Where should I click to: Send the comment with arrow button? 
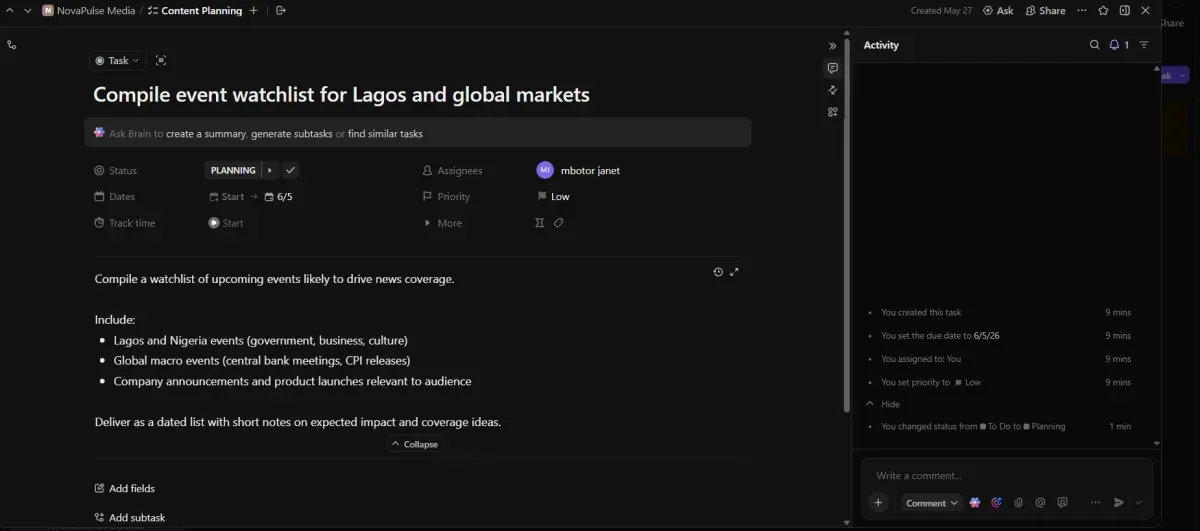(1119, 503)
